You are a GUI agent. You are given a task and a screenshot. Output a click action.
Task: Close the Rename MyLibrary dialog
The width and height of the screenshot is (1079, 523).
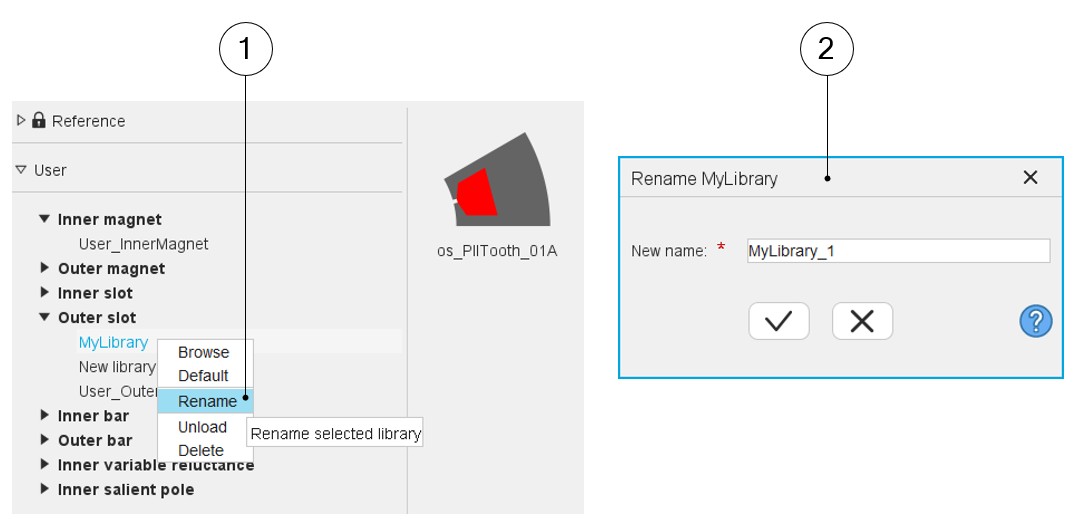coord(1030,178)
